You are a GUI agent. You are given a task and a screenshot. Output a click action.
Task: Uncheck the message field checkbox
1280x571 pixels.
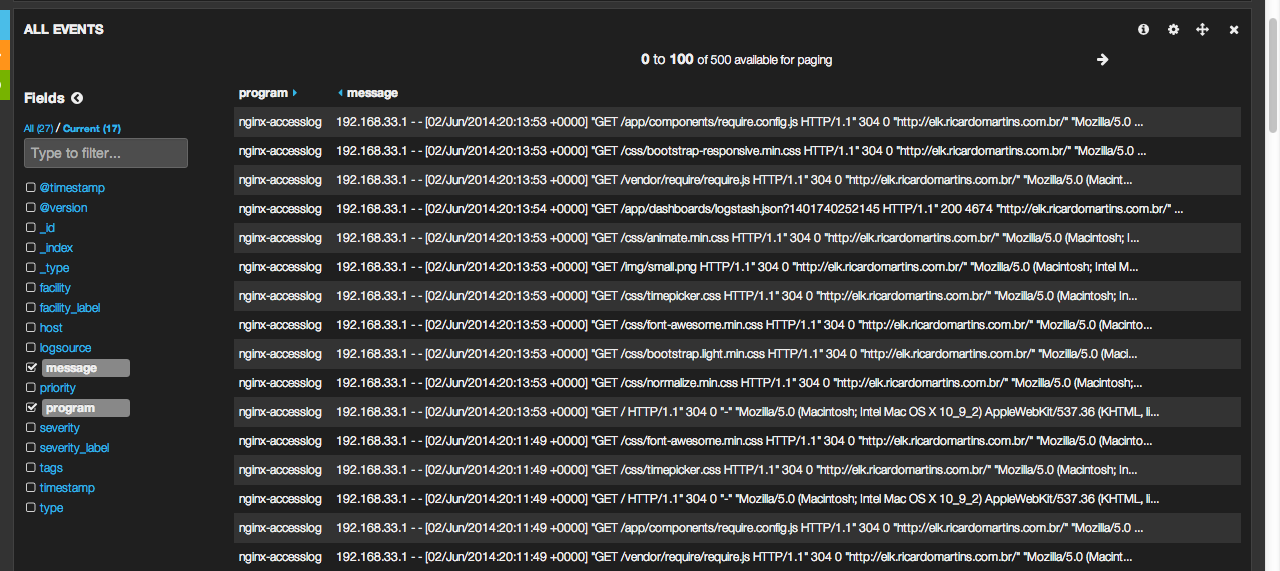coord(31,368)
